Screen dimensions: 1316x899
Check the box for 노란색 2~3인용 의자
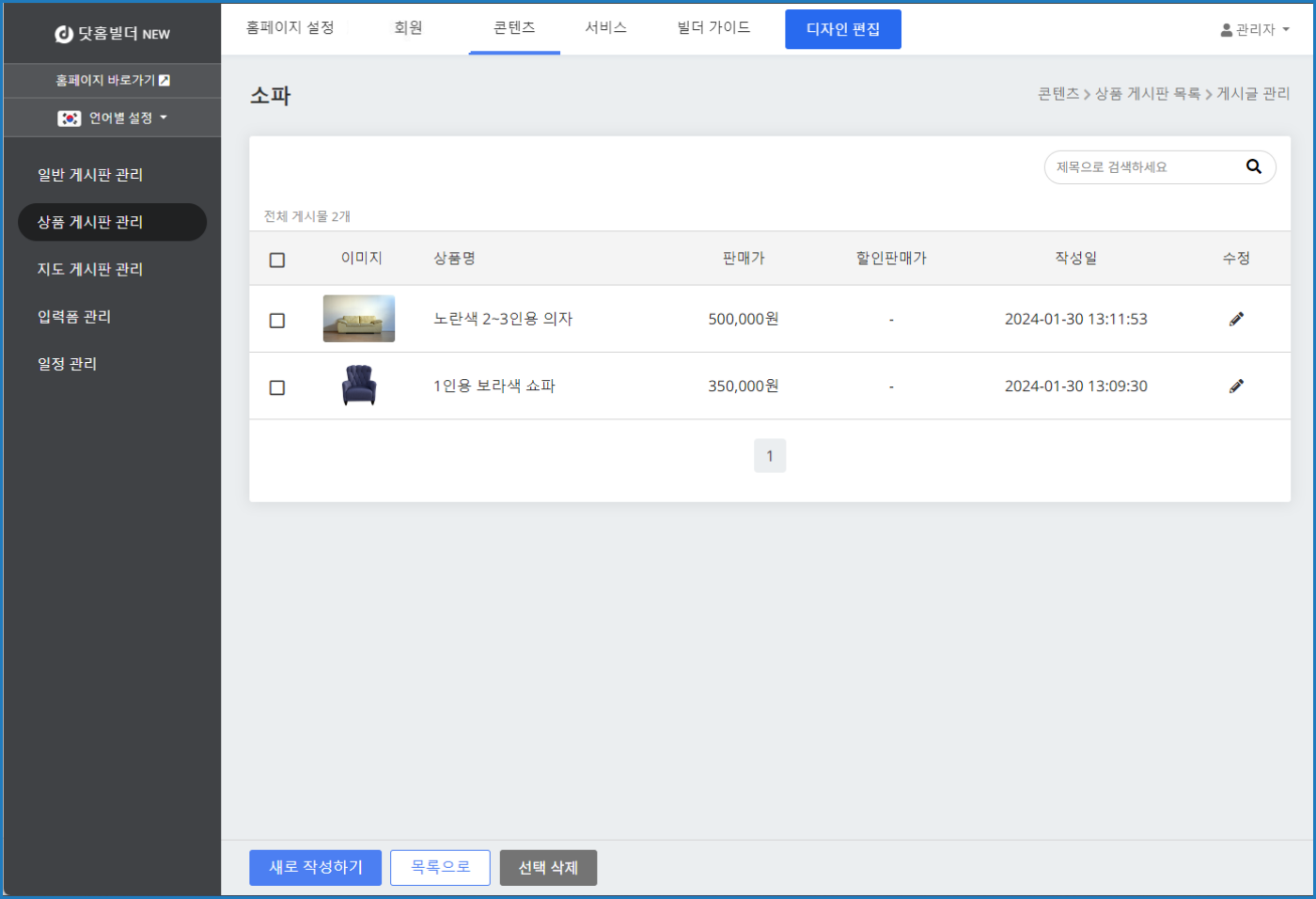(277, 321)
